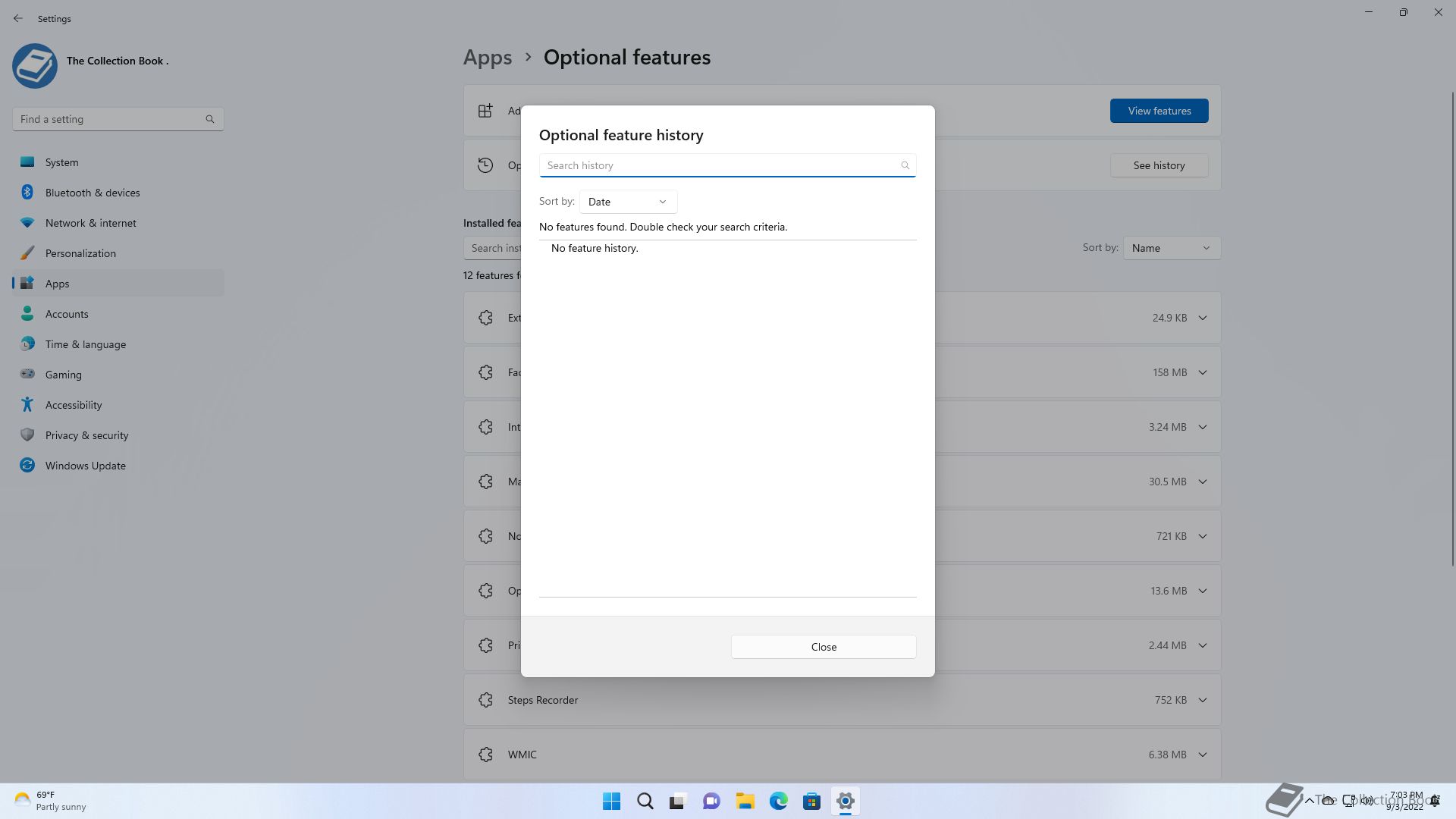
Task: Select System in the sidebar
Action: click(61, 162)
